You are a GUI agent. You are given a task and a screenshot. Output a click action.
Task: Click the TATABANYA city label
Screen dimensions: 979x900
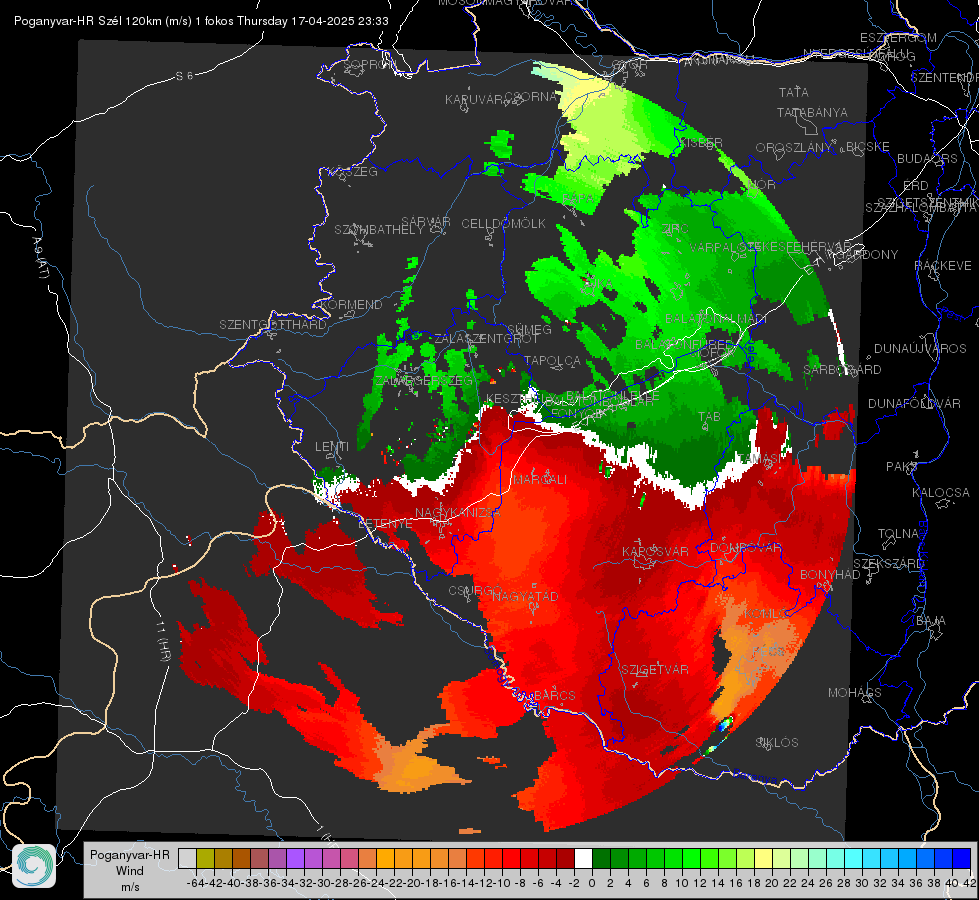coord(812,112)
